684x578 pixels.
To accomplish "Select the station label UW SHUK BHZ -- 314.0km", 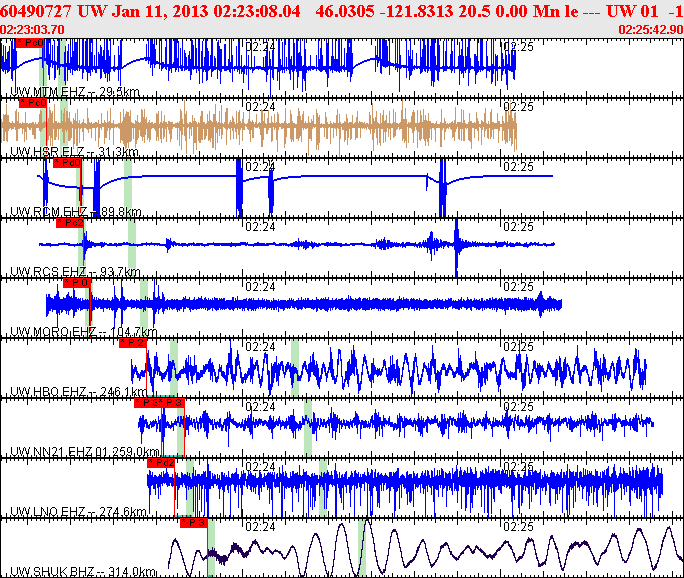I will pyautogui.click(x=83, y=572).
